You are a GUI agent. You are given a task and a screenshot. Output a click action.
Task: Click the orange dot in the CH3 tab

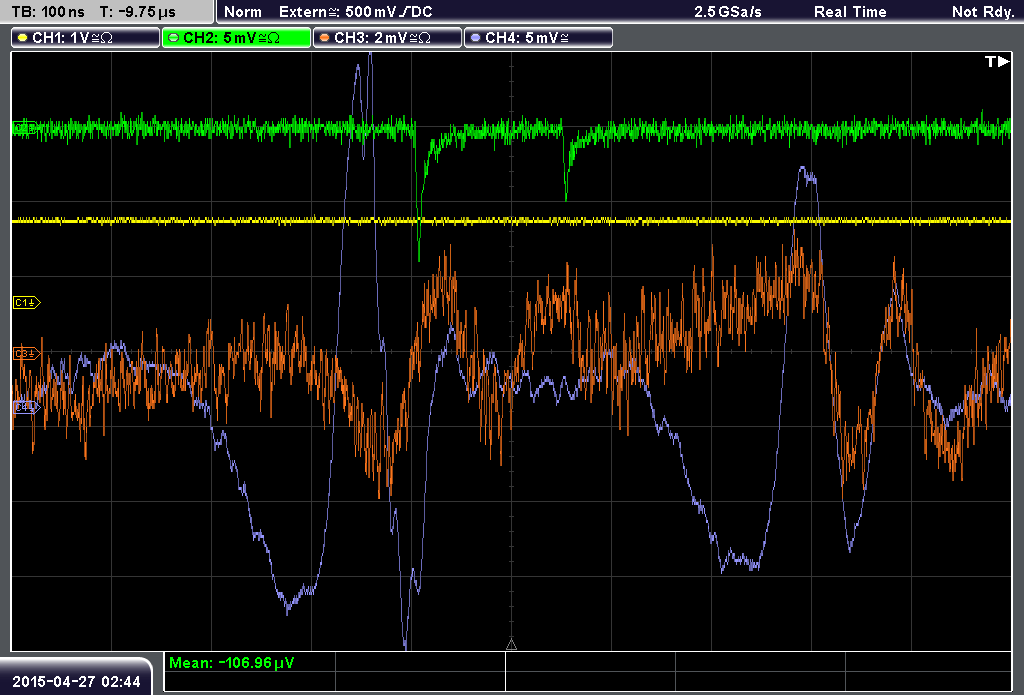tap(324, 38)
